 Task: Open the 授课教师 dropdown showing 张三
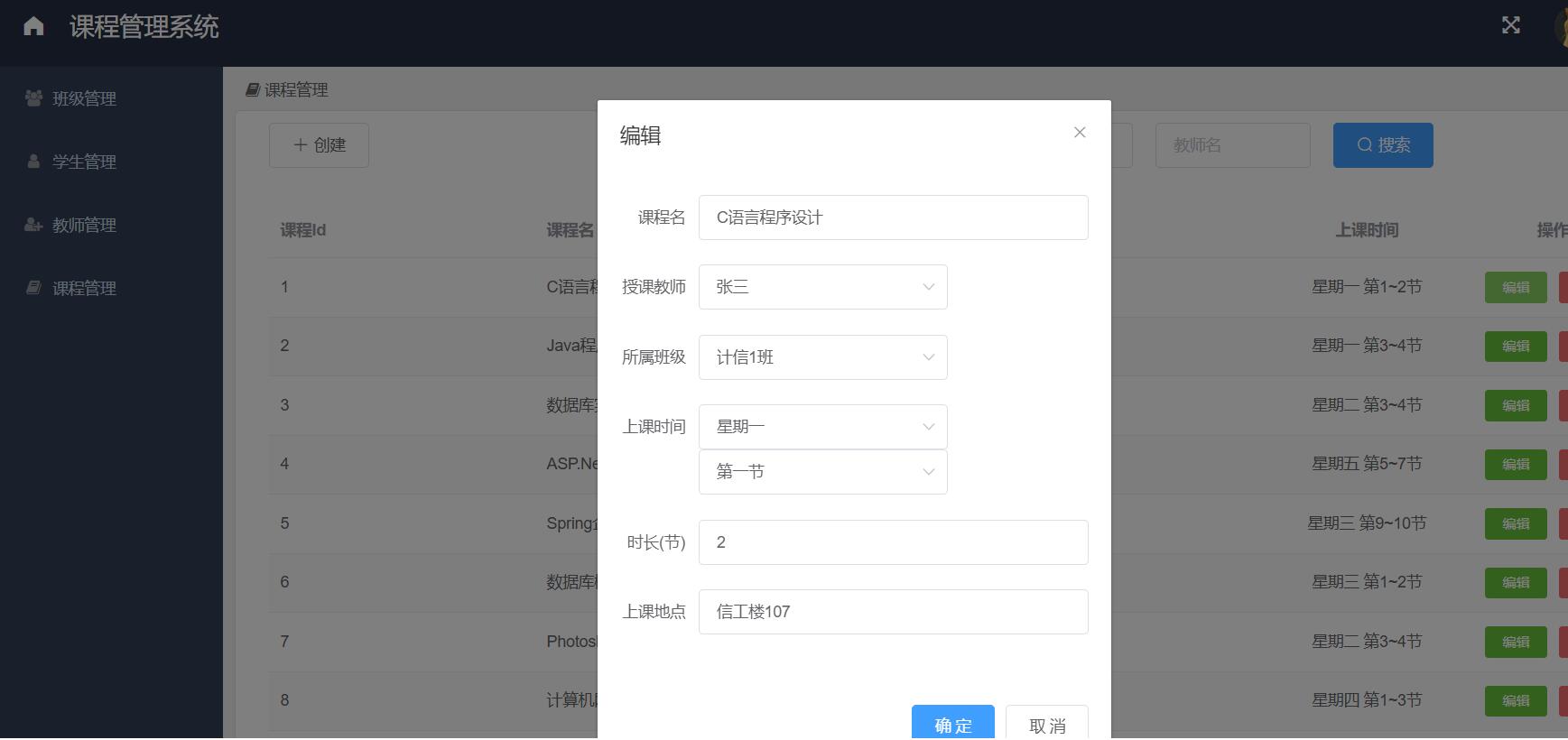(x=822, y=287)
